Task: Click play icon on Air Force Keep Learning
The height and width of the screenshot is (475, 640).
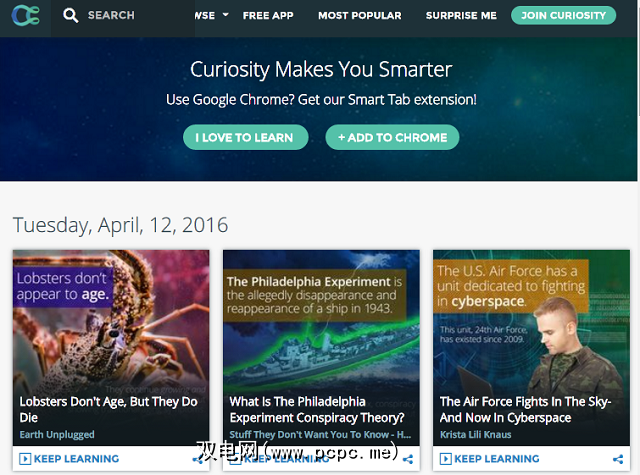Action: coord(445,459)
